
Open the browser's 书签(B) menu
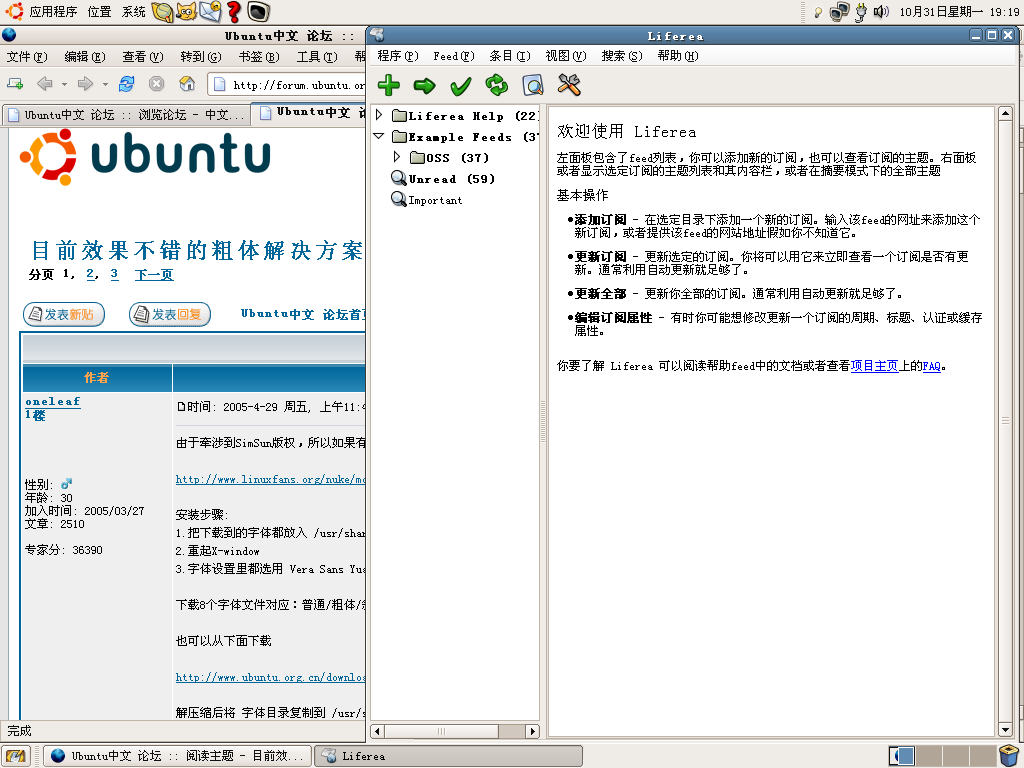259,57
